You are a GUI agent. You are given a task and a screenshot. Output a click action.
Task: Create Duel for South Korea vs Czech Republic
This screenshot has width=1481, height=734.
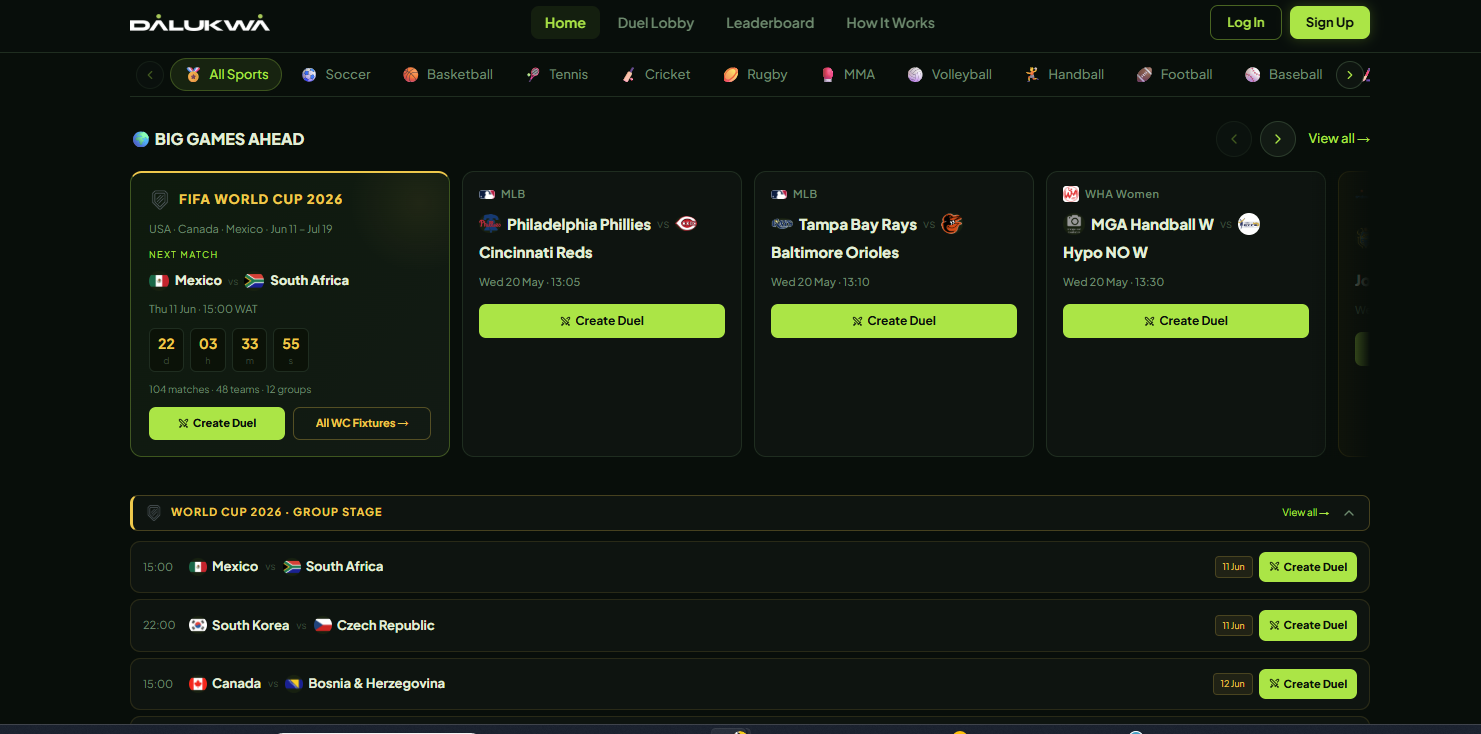(x=1308, y=625)
